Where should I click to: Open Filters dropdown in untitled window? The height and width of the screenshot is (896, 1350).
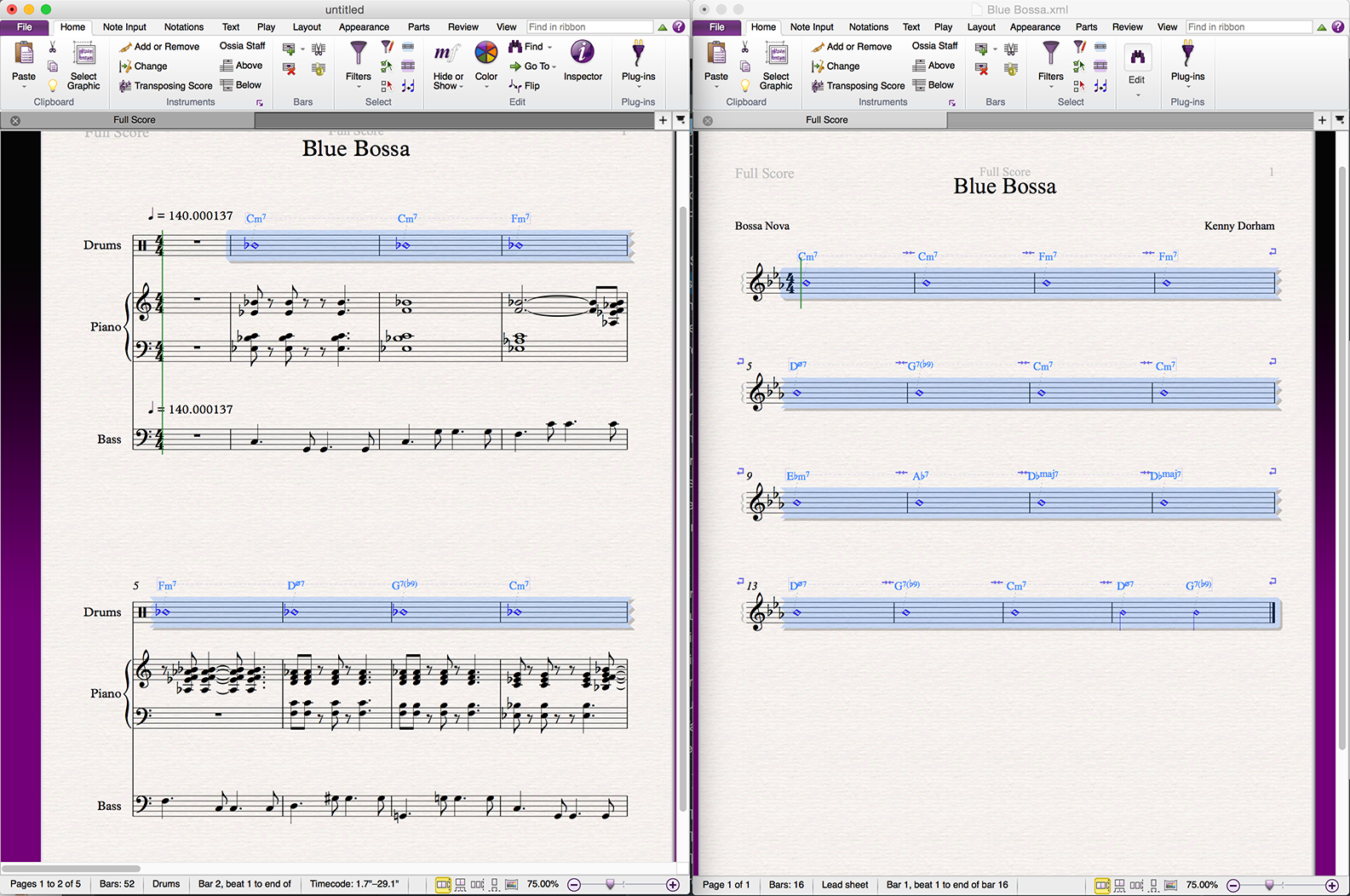pyautogui.click(x=359, y=64)
